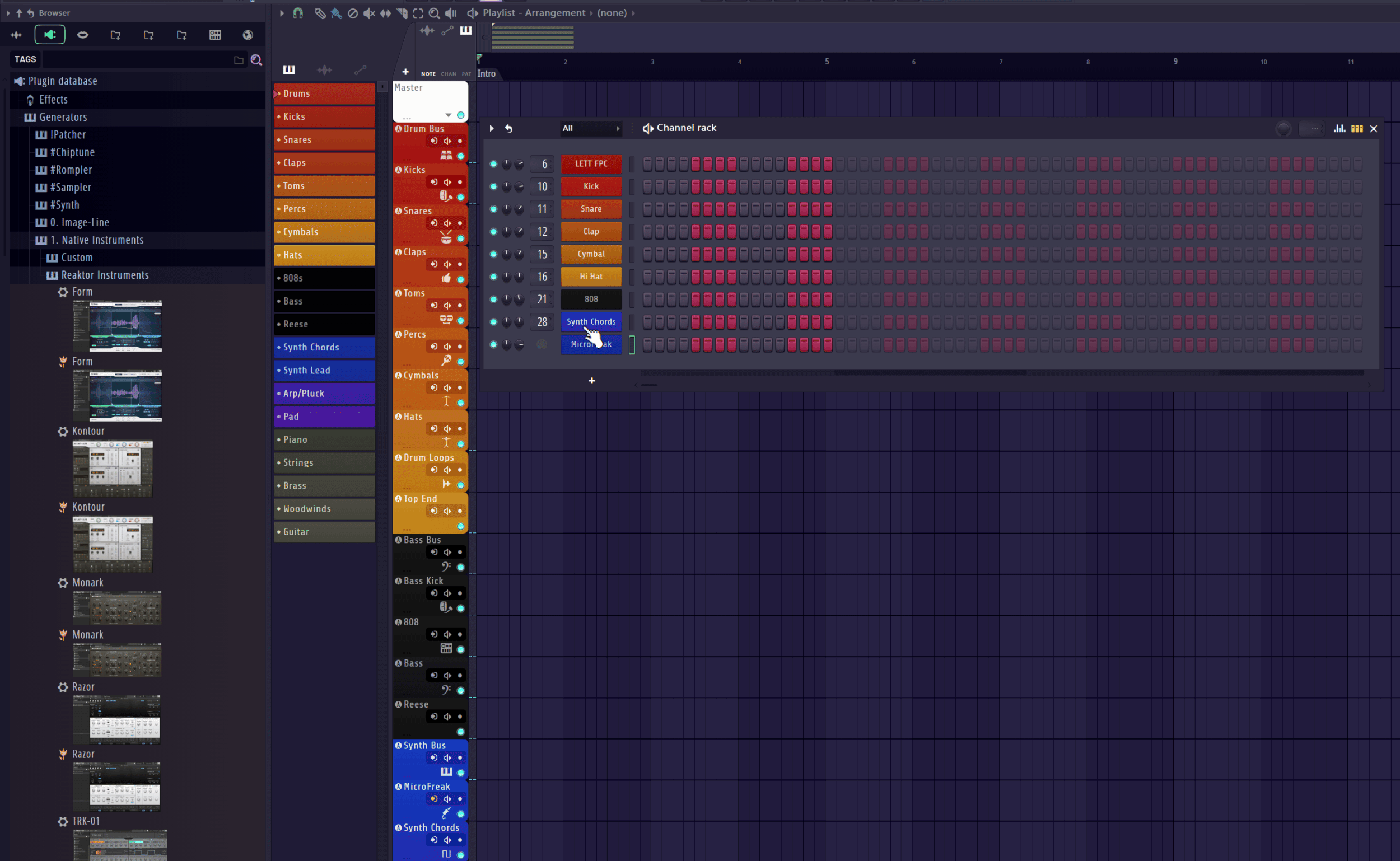
Task: Select the Playback speaker tool in Playlist
Action: click(x=451, y=12)
